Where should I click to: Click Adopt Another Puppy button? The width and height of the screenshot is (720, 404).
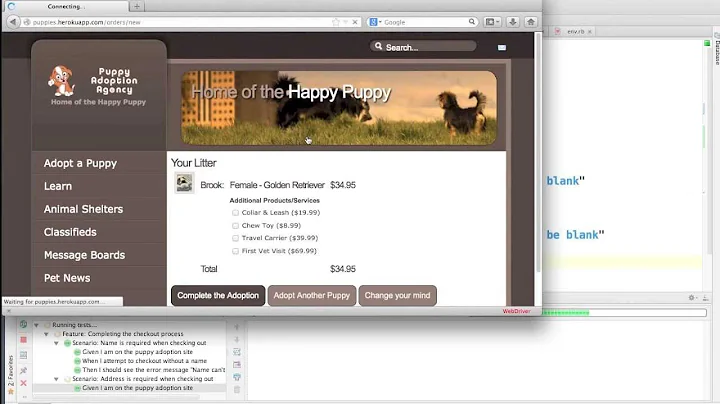tap(312, 295)
